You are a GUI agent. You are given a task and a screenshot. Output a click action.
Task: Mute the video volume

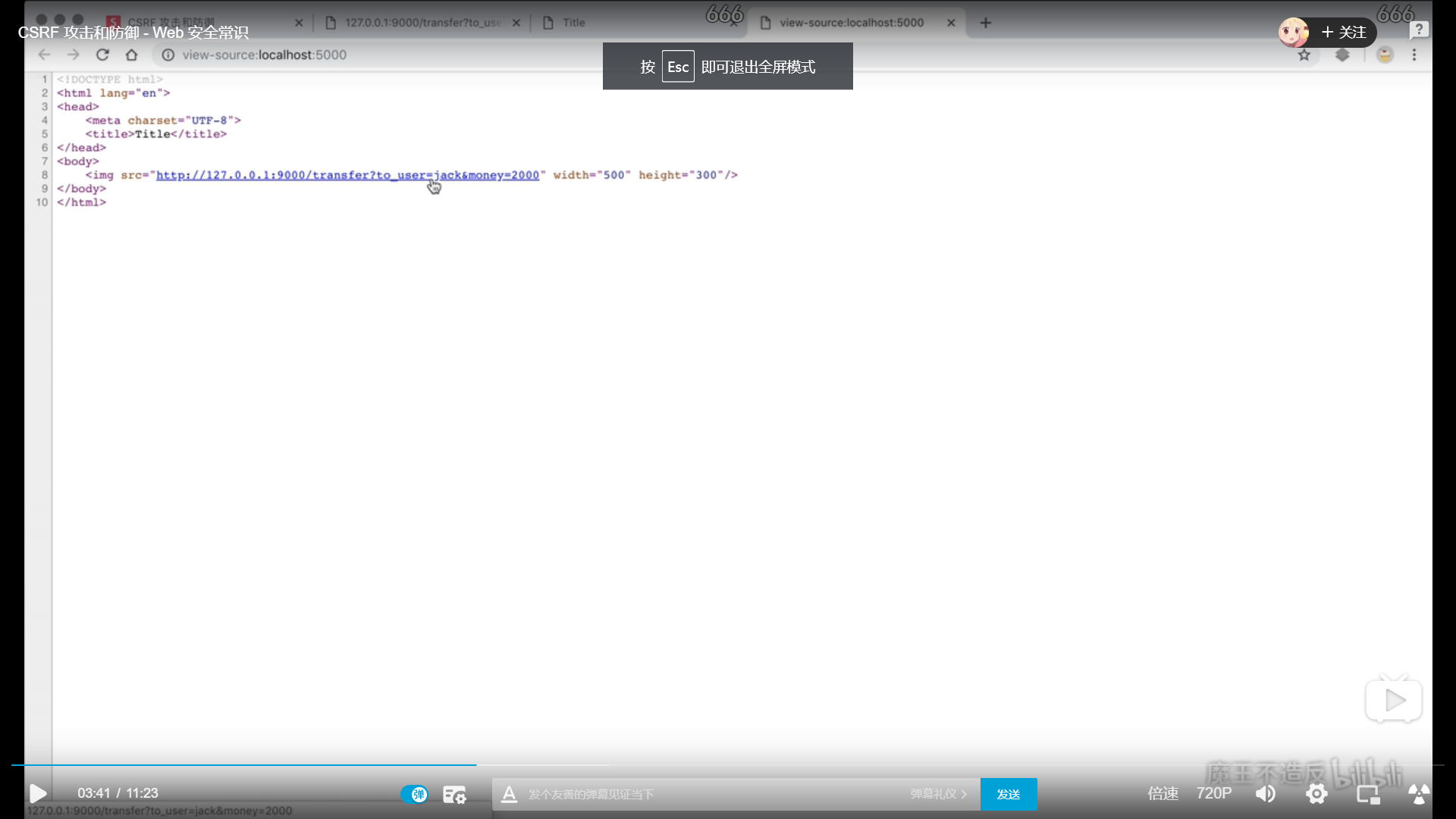point(1265,794)
